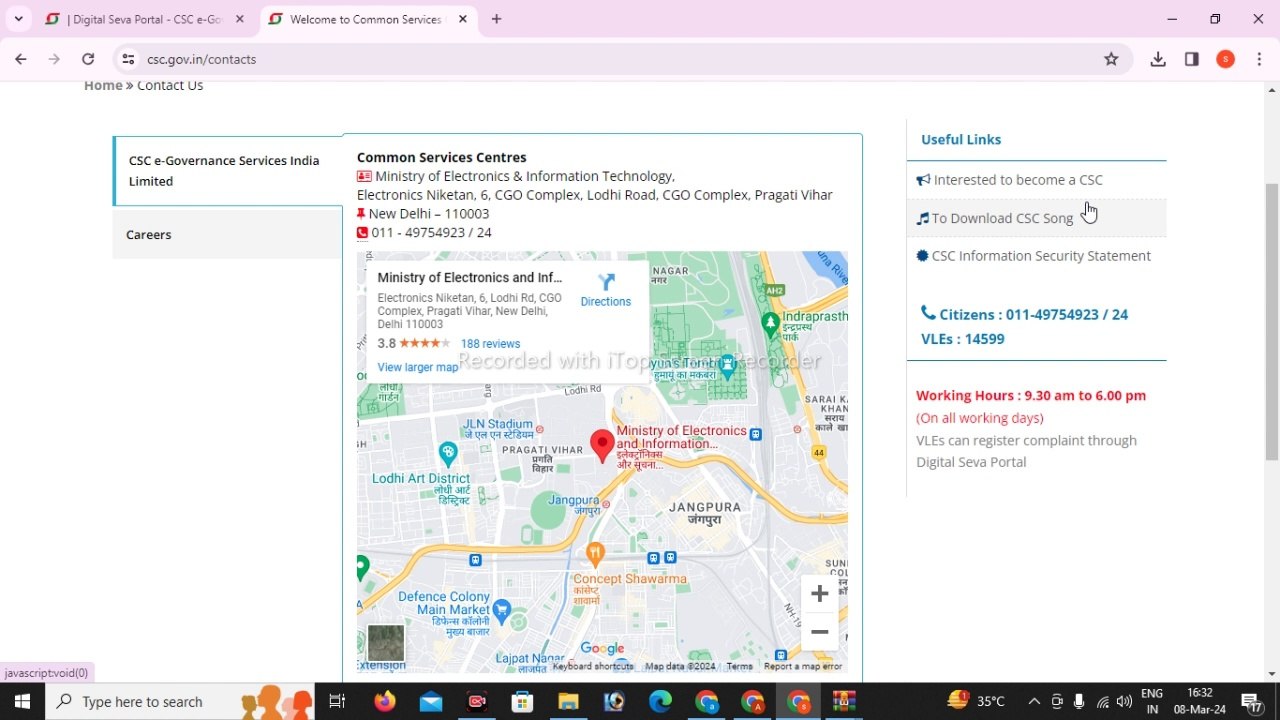
Task: Open CSC Information Security Statement link
Action: click(x=1041, y=256)
